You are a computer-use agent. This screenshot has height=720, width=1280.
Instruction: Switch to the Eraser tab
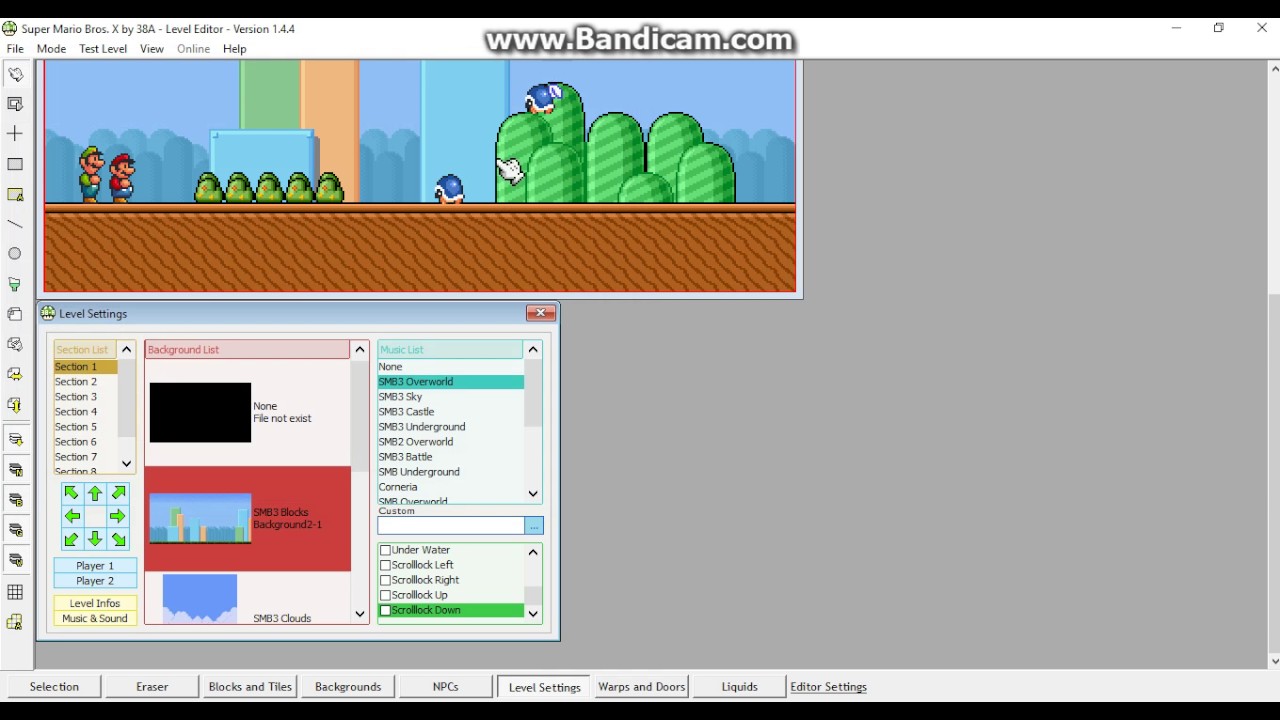(x=152, y=686)
